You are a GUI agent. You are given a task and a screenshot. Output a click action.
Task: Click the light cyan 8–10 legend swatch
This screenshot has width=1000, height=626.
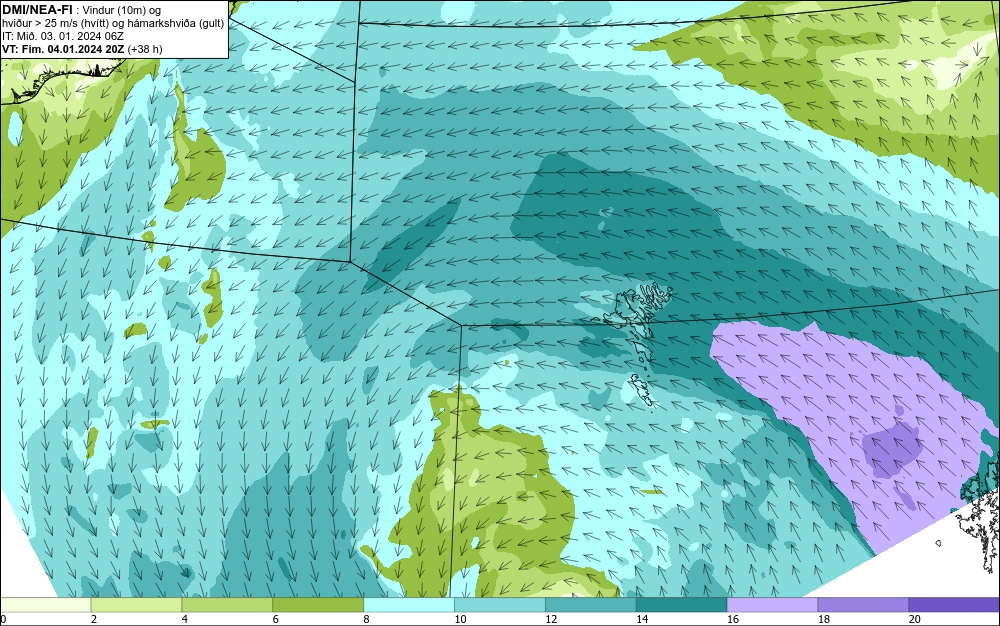coord(409,605)
